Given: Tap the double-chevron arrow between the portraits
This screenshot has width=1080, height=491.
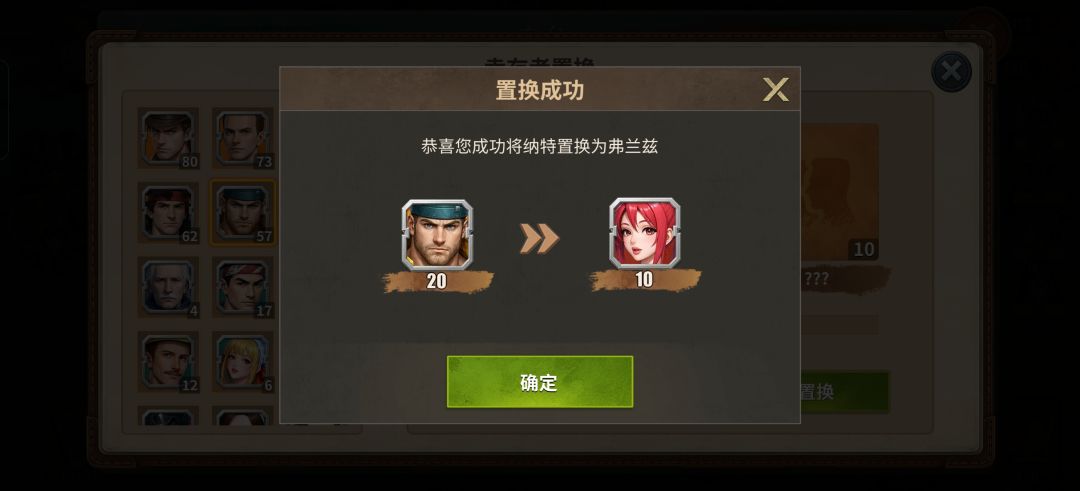Looking at the screenshot, I should coord(539,238).
